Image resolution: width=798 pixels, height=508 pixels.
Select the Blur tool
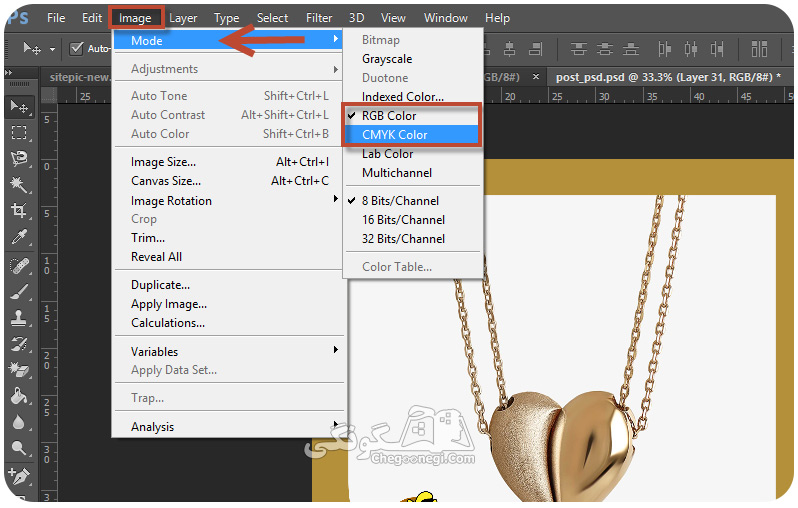click(19, 422)
